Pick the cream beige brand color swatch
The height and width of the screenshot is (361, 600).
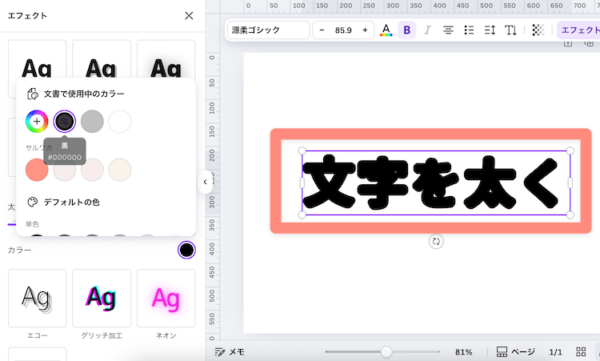point(120,170)
